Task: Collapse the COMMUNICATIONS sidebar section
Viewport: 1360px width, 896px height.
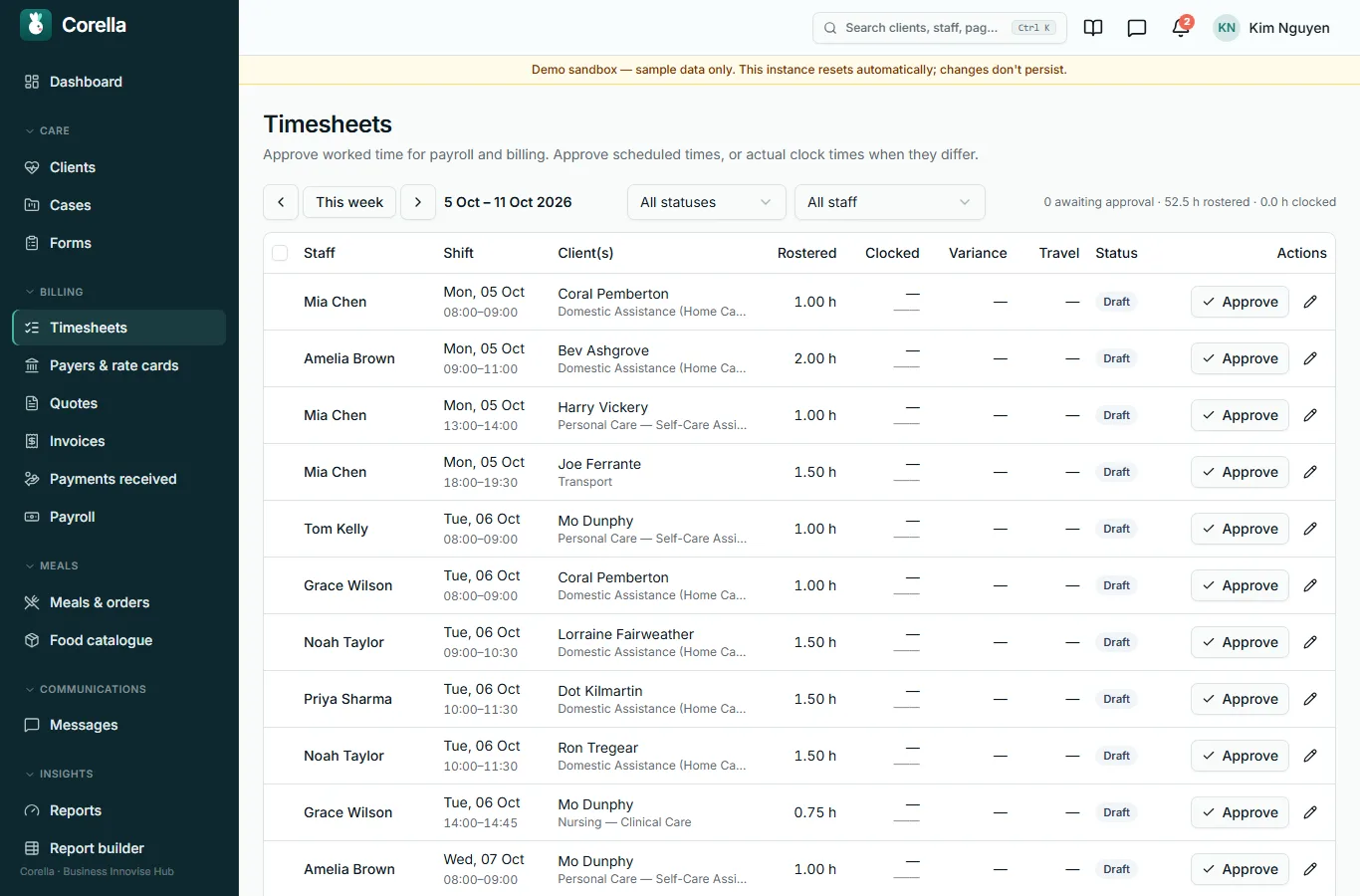Action: [x=86, y=689]
